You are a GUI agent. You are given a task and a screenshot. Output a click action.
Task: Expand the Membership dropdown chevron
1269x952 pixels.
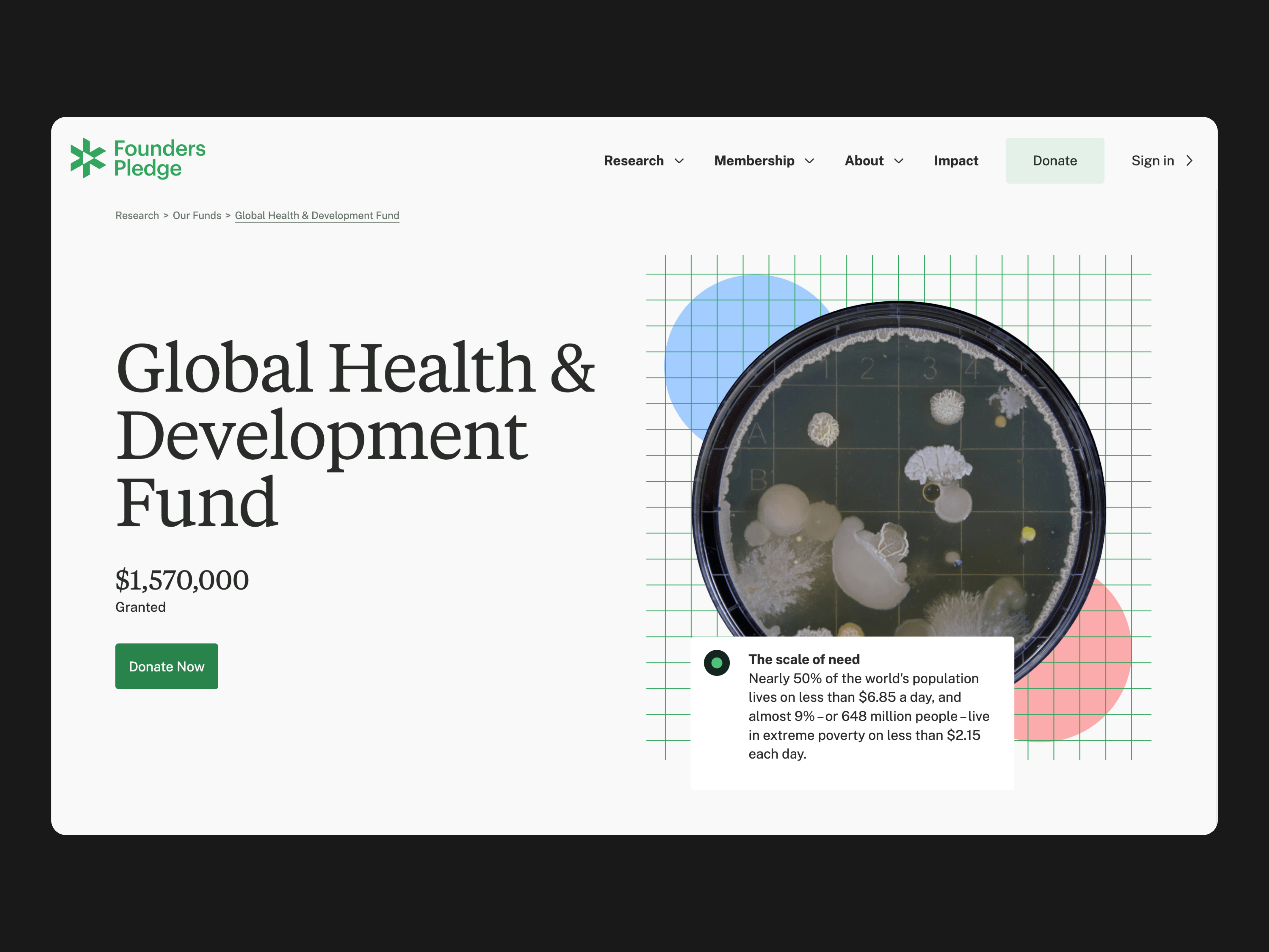click(809, 161)
